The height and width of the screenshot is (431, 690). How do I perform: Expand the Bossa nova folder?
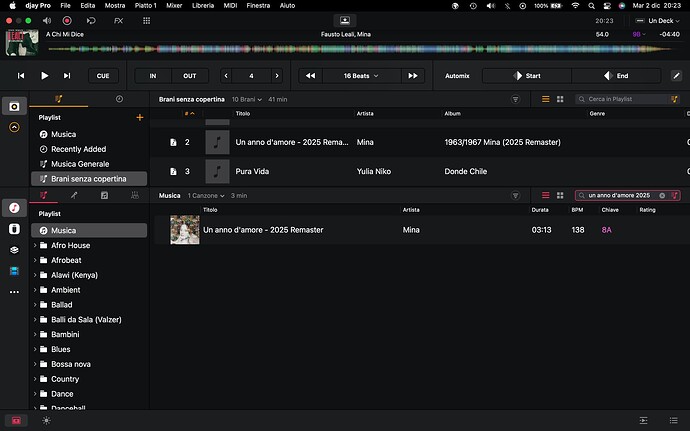pos(35,364)
